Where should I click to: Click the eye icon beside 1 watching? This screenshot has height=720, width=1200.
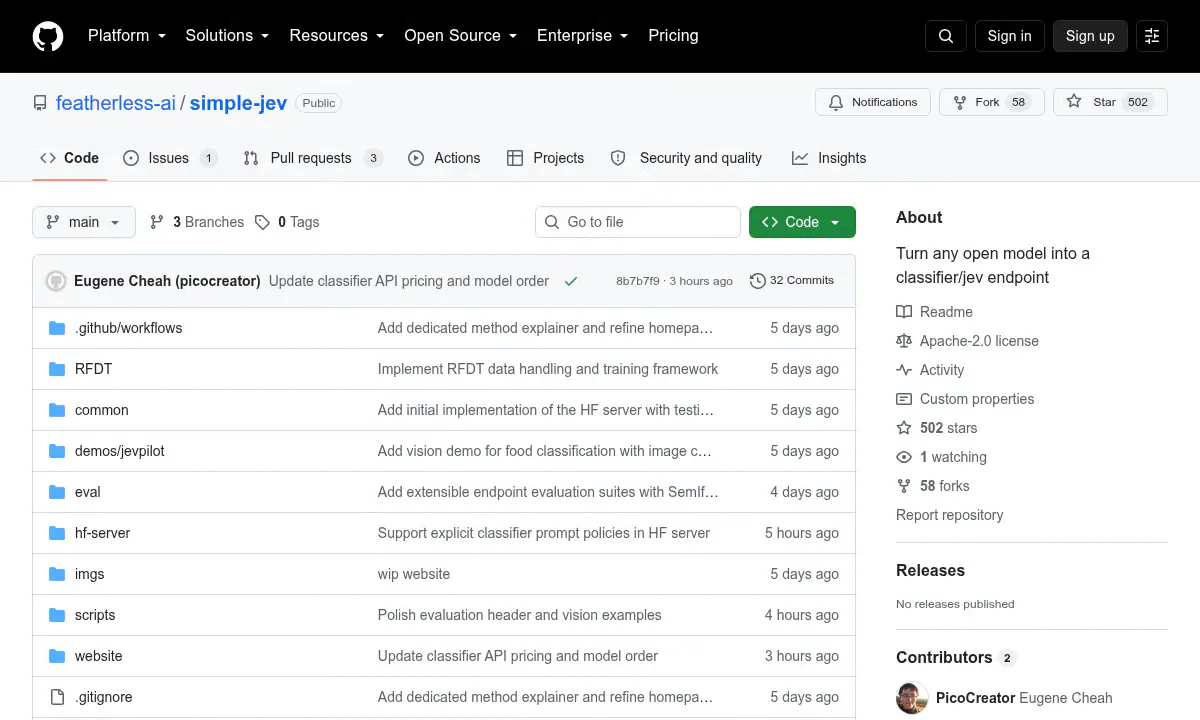point(904,457)
